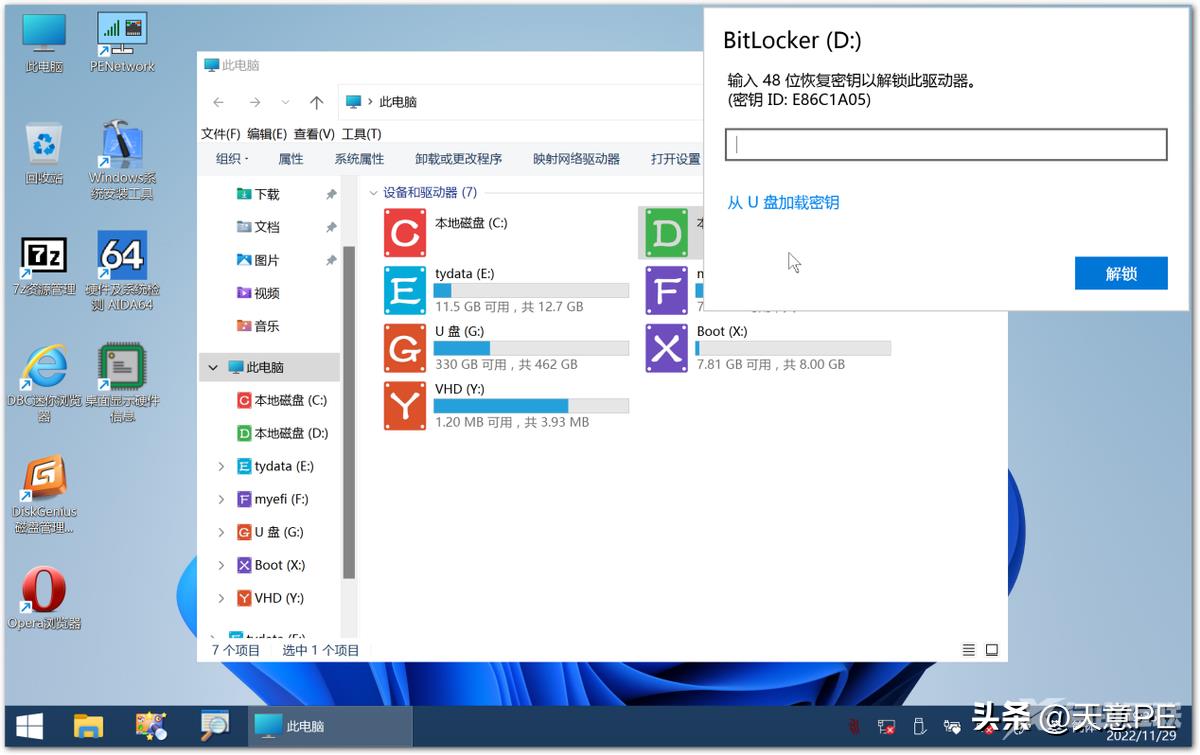Open the 组织 dropdown menu

click(232, 159)
